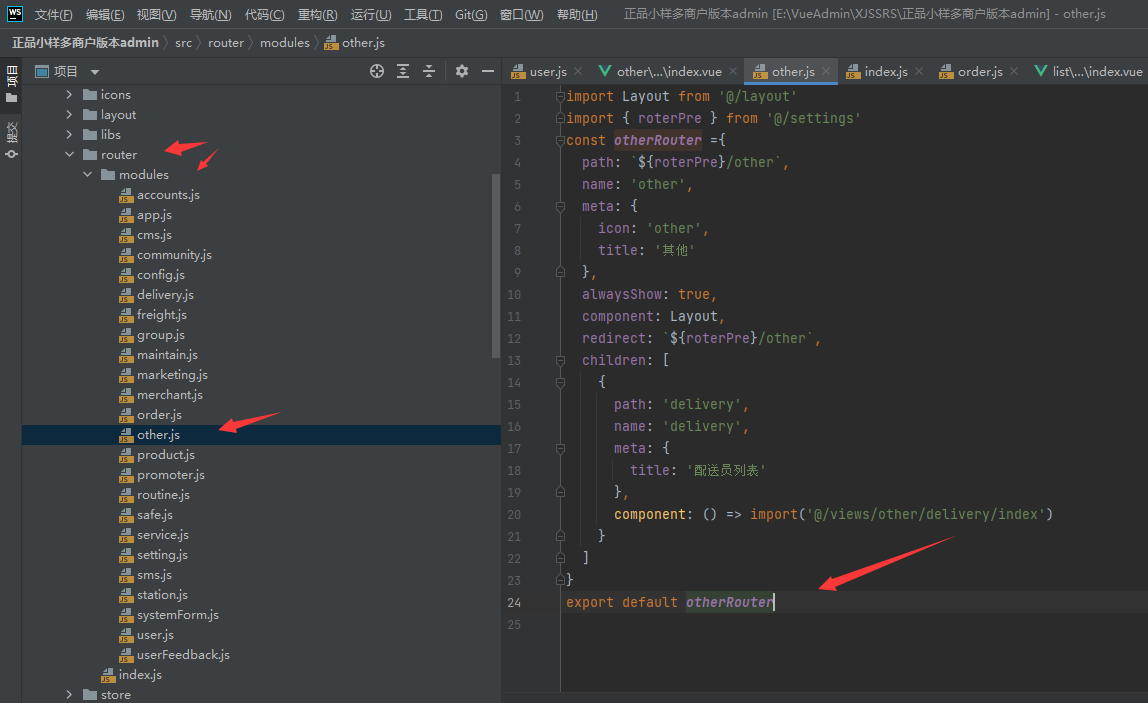Open the 窗口(W) menu
This screenshot has width=1148, height=703.
pos(522,15)
